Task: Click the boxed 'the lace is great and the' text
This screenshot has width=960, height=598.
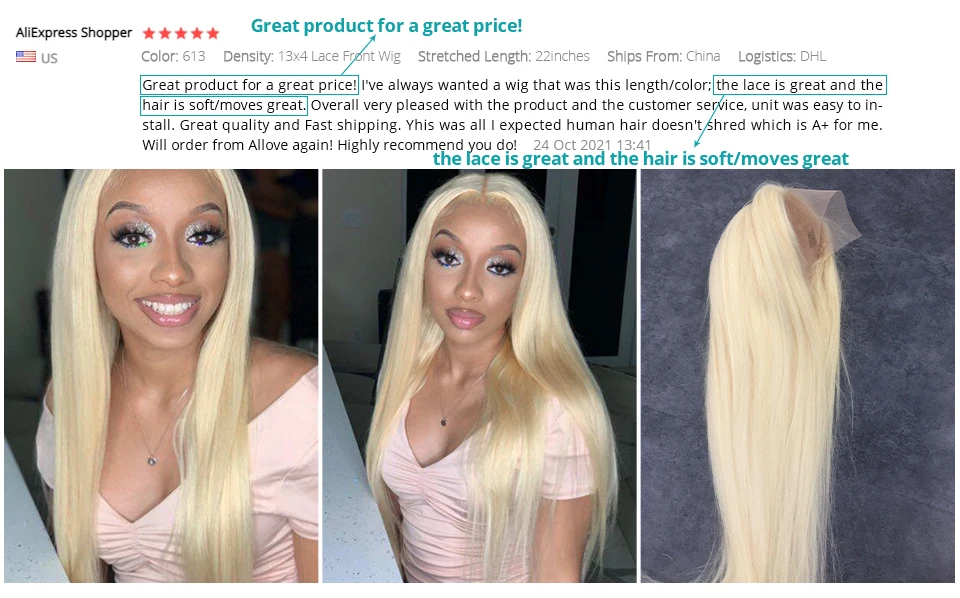Action: tap(800, 85)
